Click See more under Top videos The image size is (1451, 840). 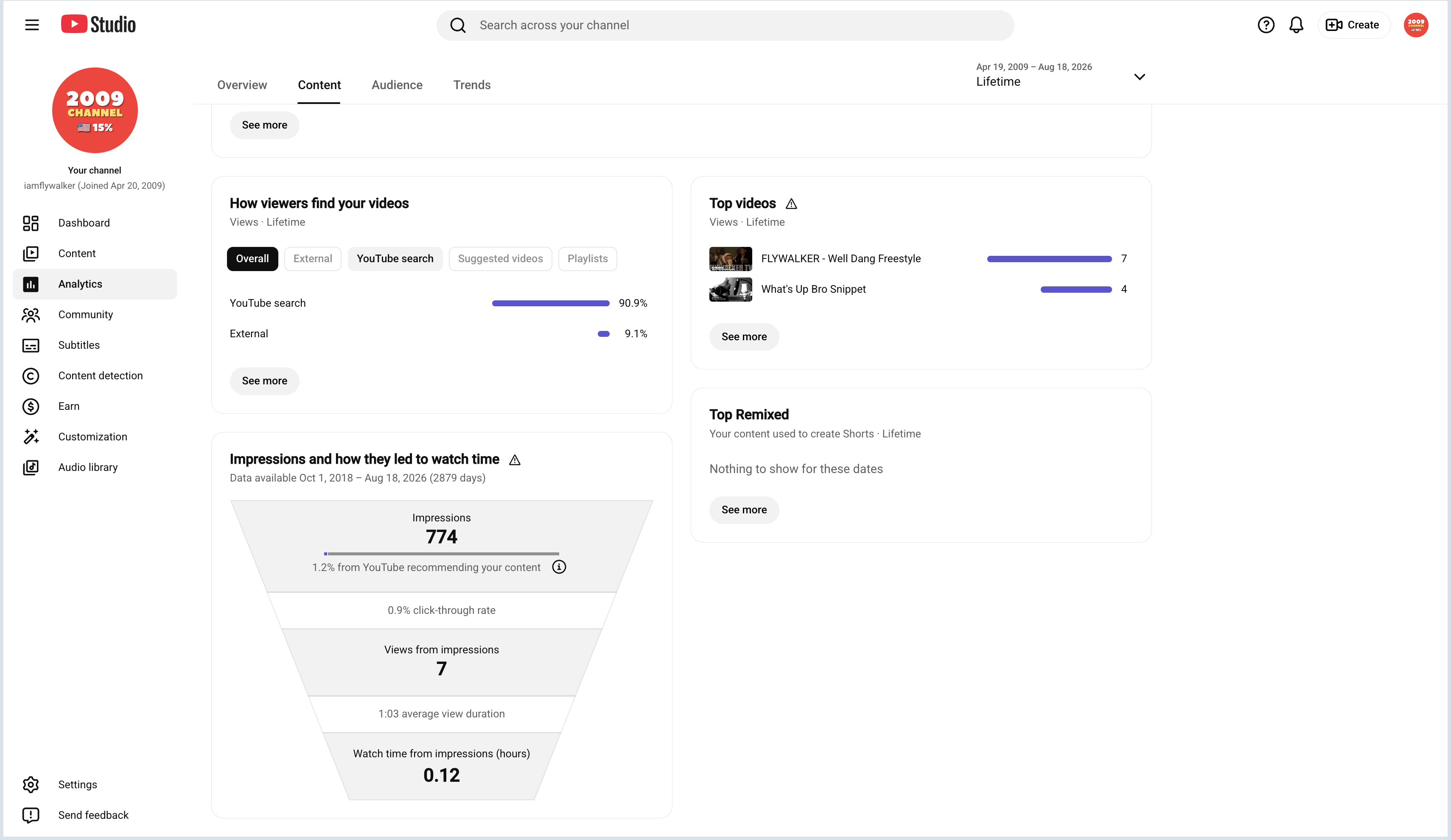744,336
